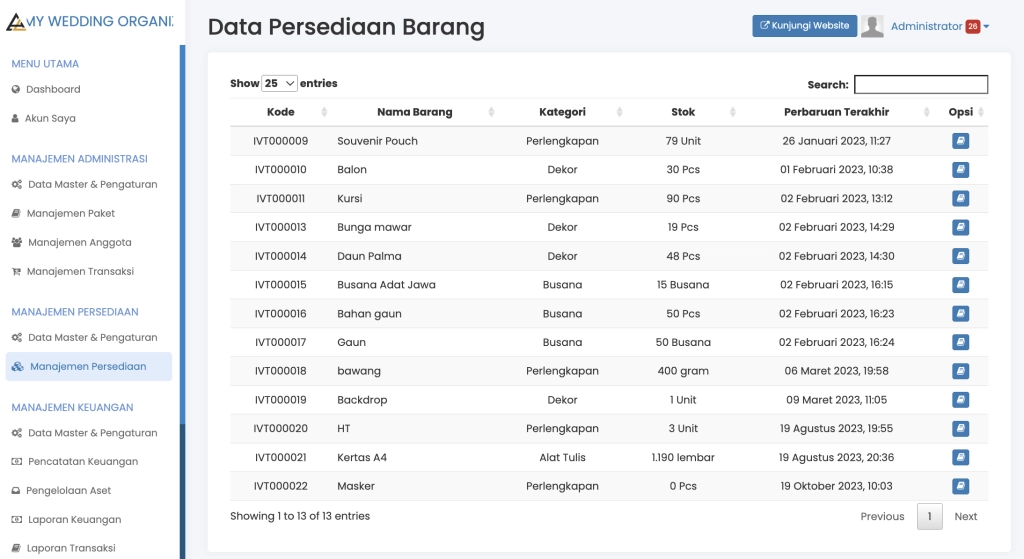Open options for Souvenir Pouch row
This screenshot has height=559, width=1024.
click(x=960, y=141)
